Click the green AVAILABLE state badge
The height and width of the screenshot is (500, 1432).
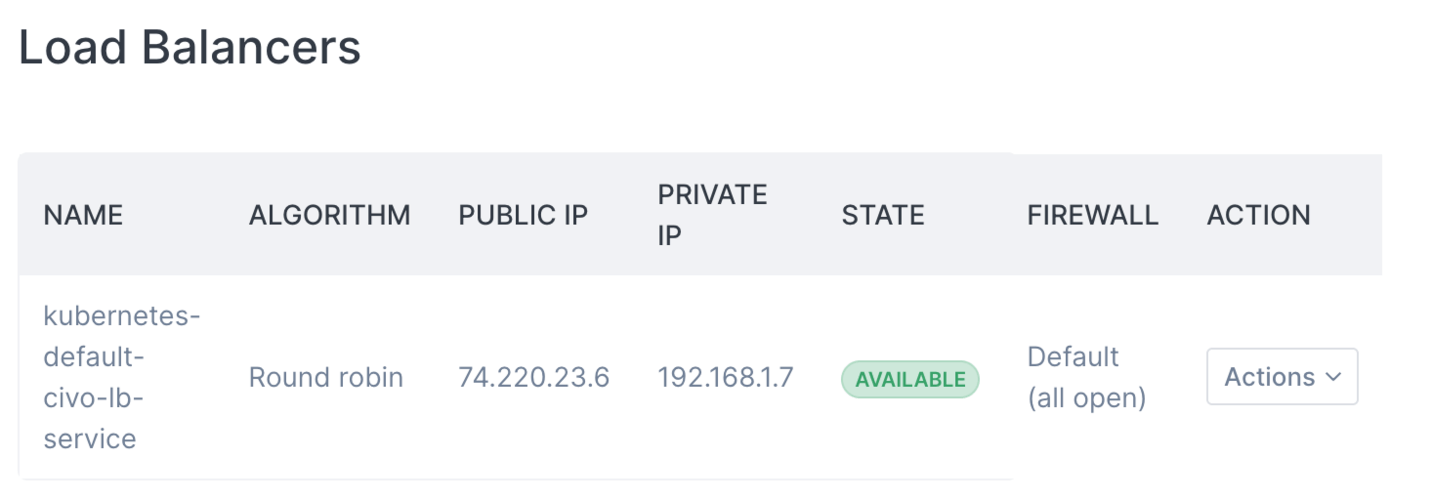910,379
